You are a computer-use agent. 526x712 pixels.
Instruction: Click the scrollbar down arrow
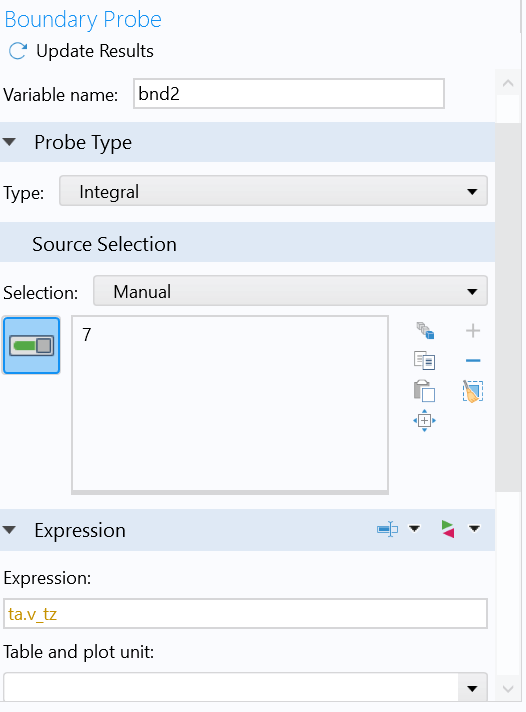[x=508, y=689]
